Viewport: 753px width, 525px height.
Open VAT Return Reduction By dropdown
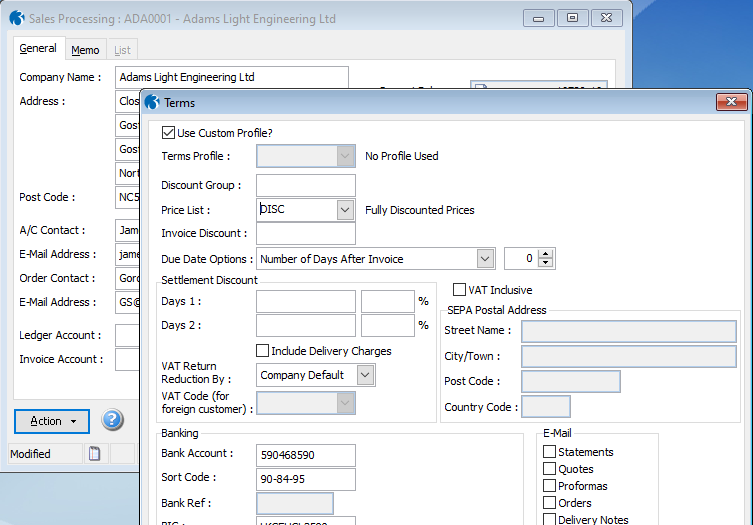[x=365, y=375]
